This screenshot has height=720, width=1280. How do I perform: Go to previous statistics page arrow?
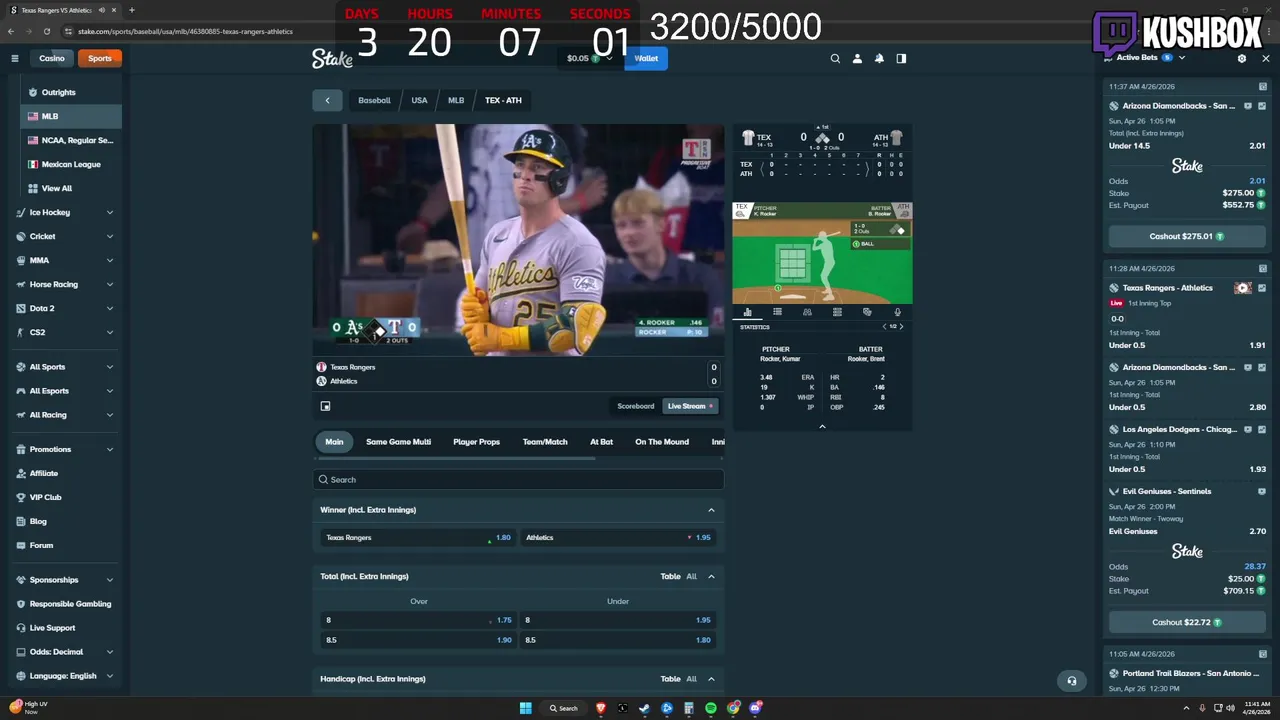(x=884, y=326)
